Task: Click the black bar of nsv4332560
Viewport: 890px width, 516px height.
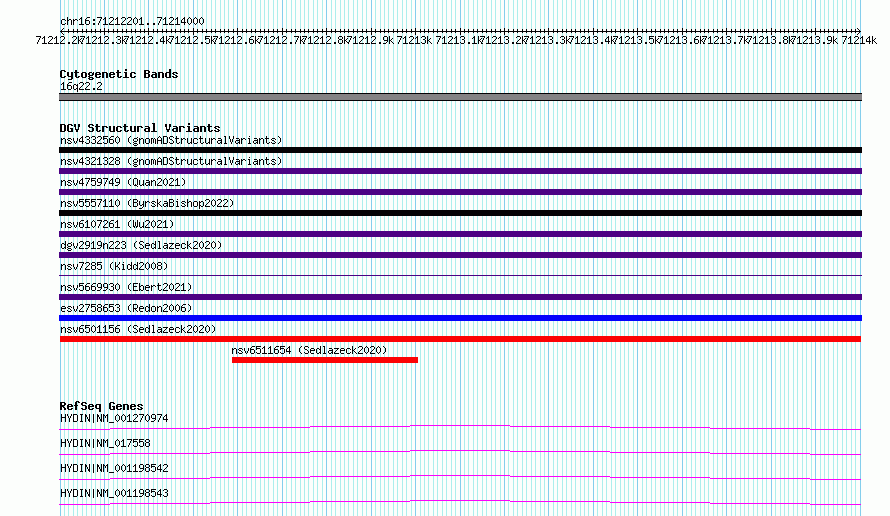Action: 460,150
